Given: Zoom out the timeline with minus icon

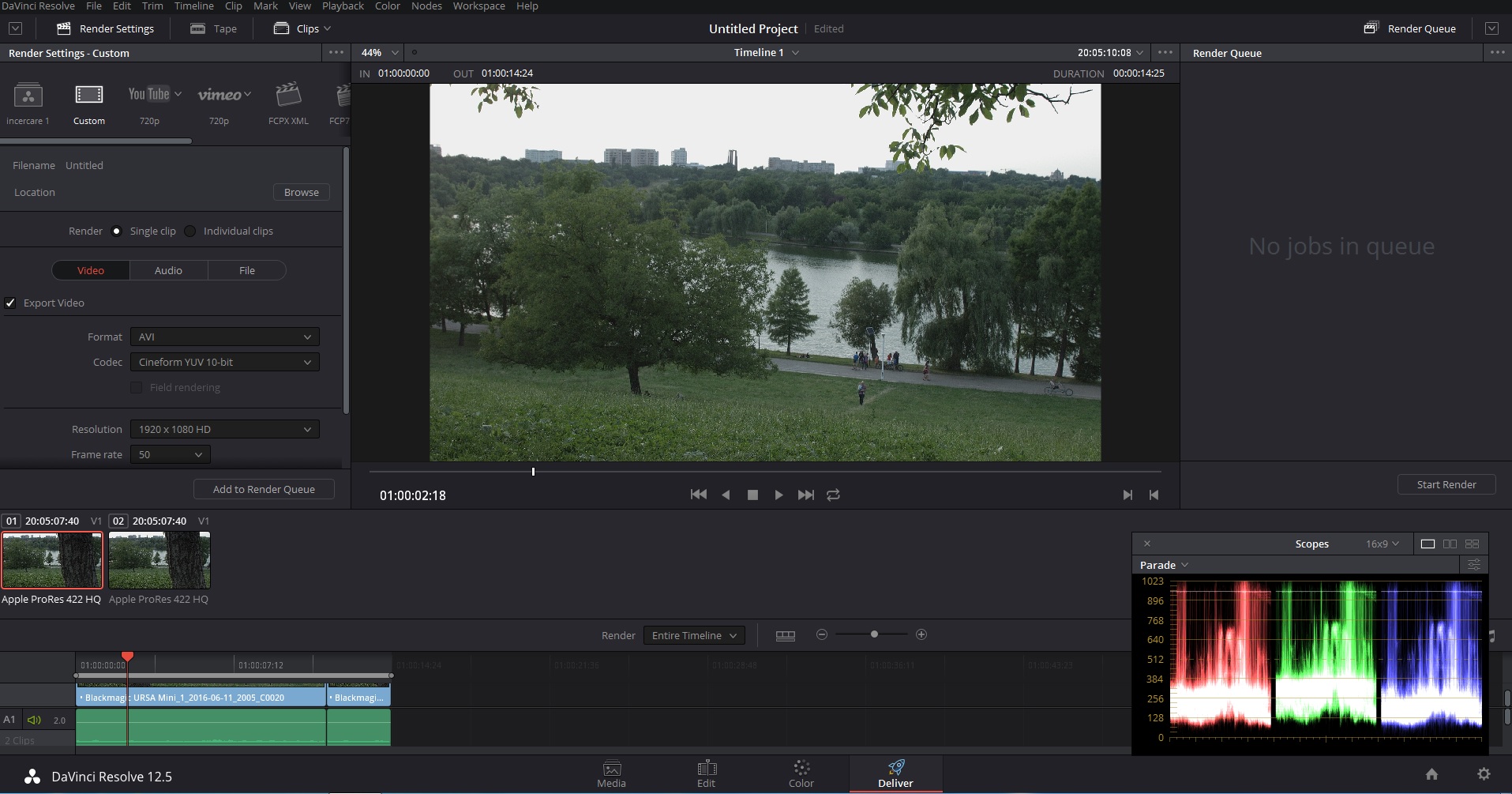Looking at the screenshot, I should click(x=822, y=634).
